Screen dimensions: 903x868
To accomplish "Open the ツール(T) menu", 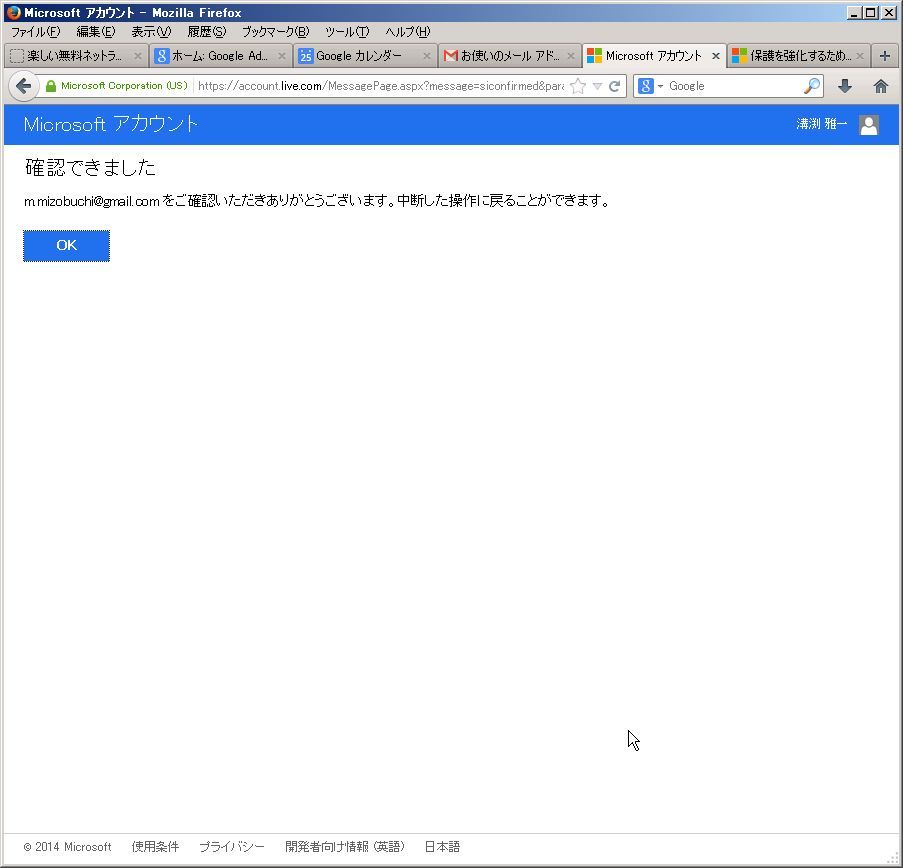I will pos(347,32).
